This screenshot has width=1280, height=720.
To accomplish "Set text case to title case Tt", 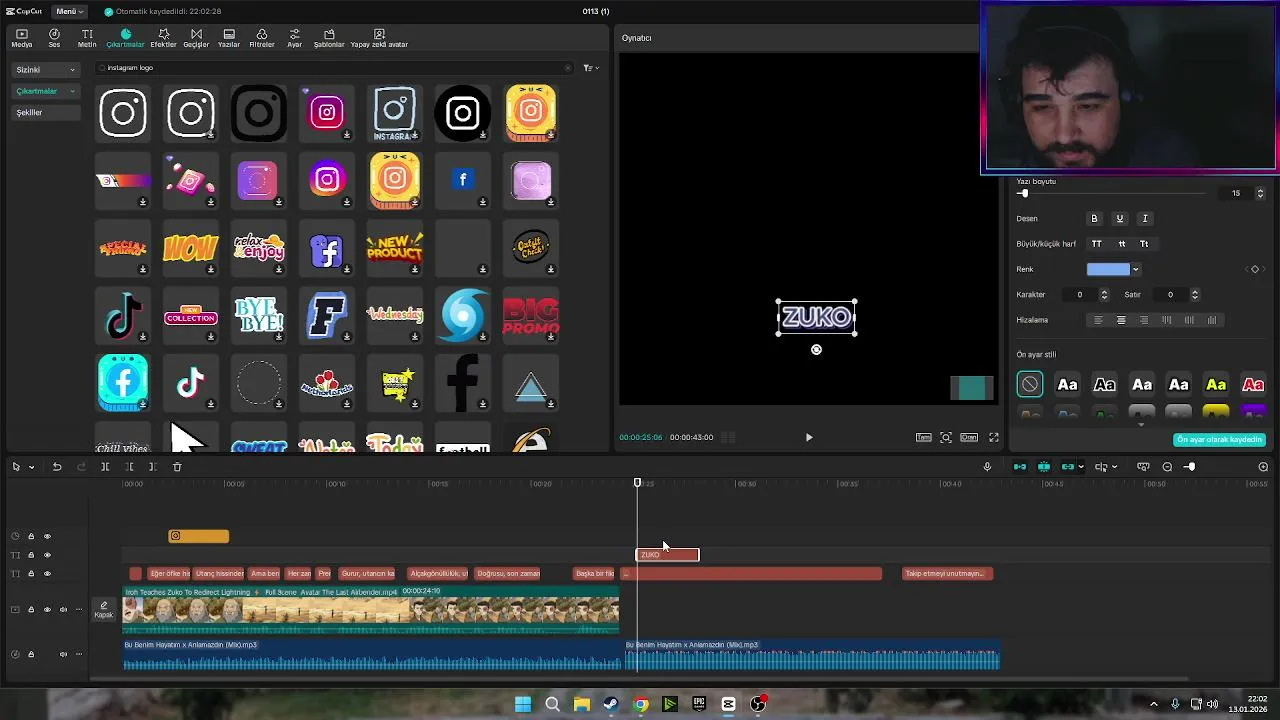I will (1144, 244).
